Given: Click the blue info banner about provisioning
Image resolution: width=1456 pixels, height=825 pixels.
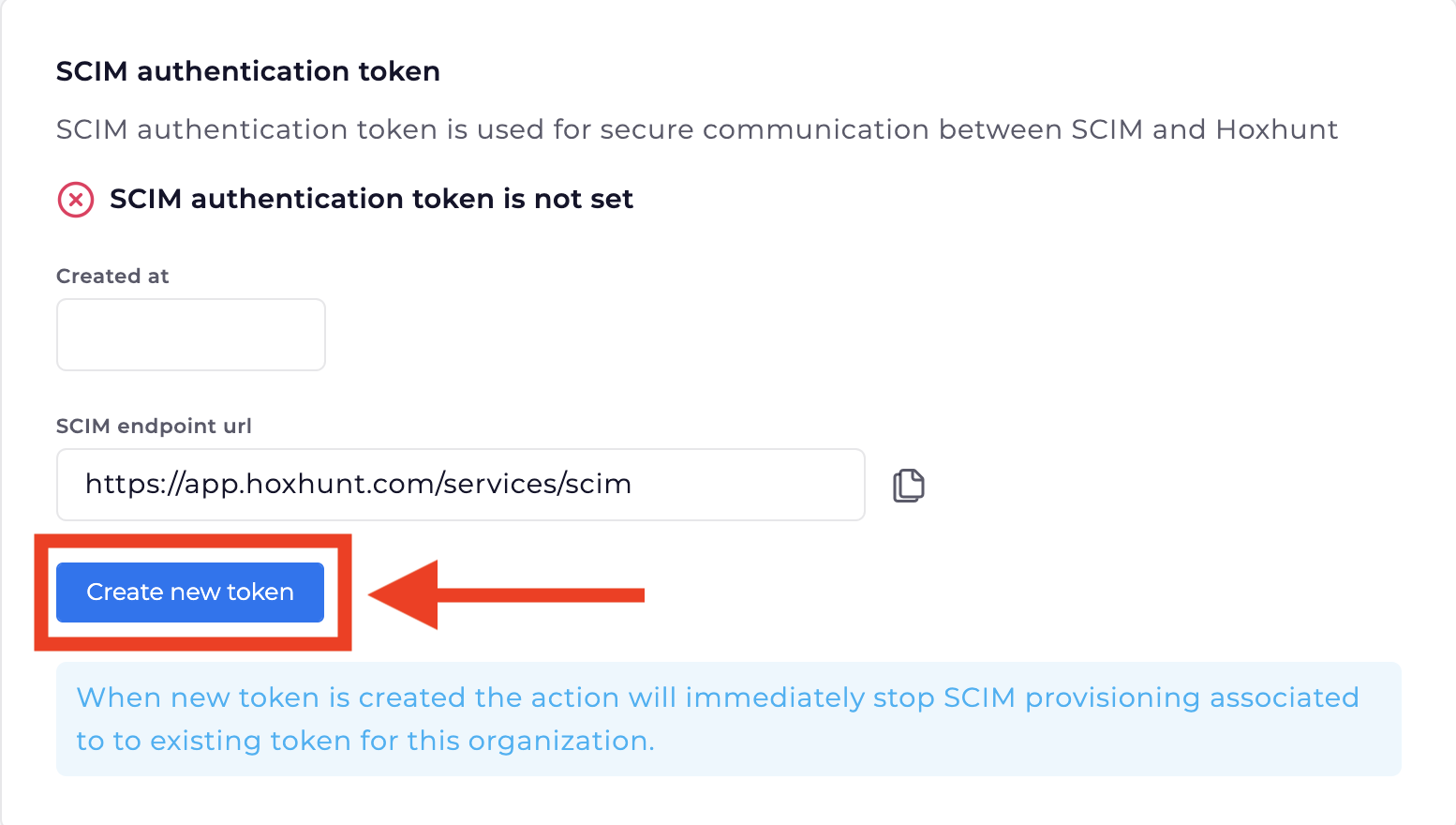Looking at the screenshot, I should [728, 719].
